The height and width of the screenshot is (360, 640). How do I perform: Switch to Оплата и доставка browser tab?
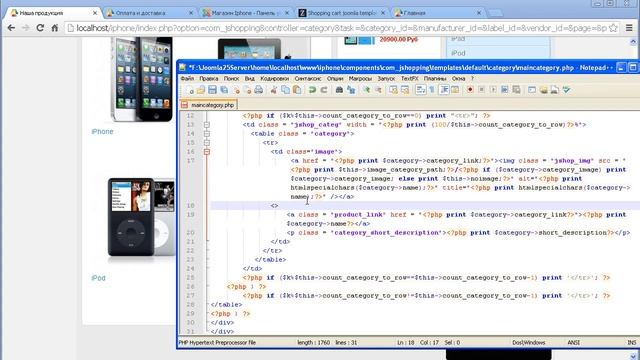pos(150,13)
